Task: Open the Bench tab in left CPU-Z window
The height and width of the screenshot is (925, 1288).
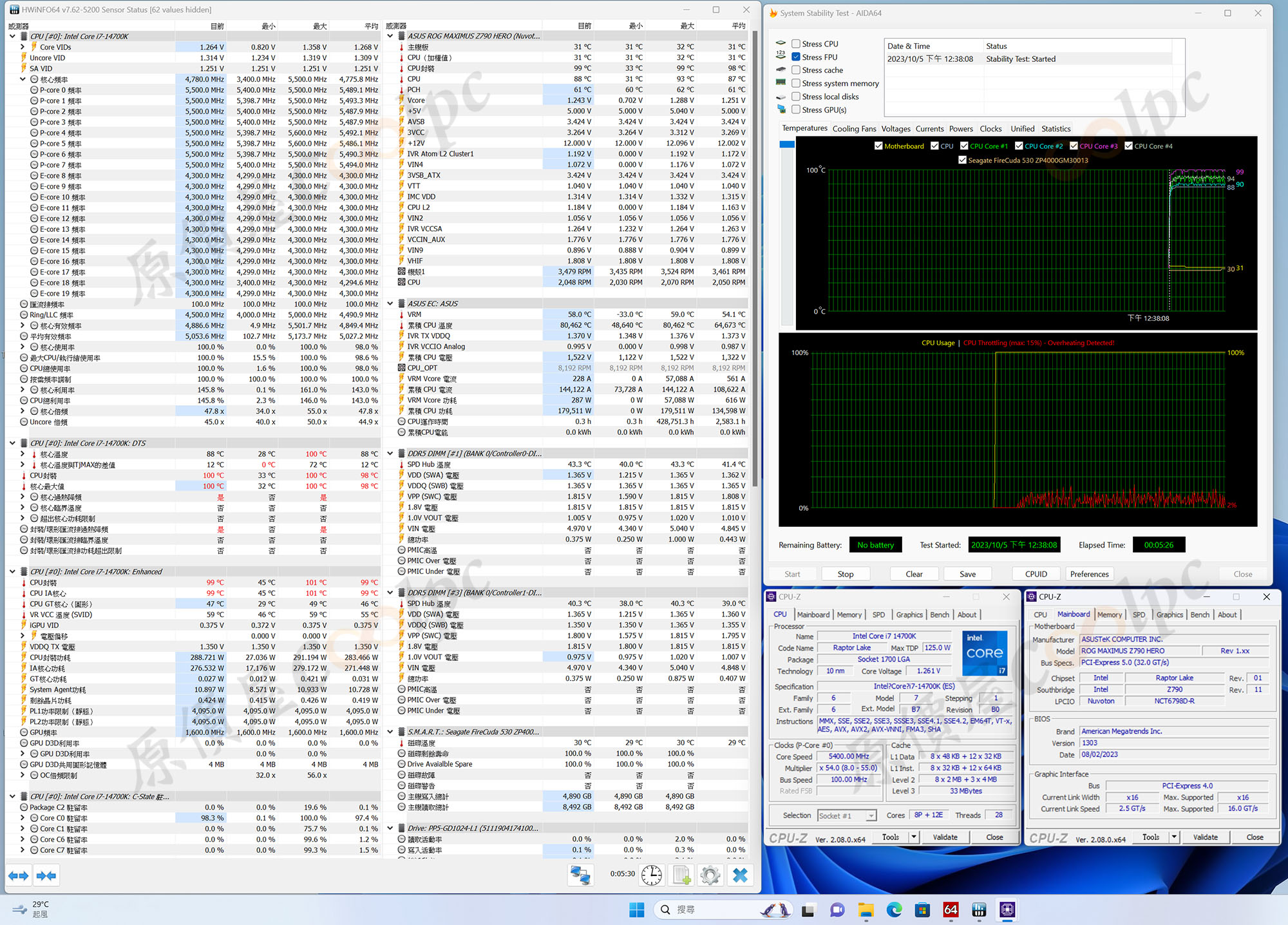Action: tap(940, 615)
